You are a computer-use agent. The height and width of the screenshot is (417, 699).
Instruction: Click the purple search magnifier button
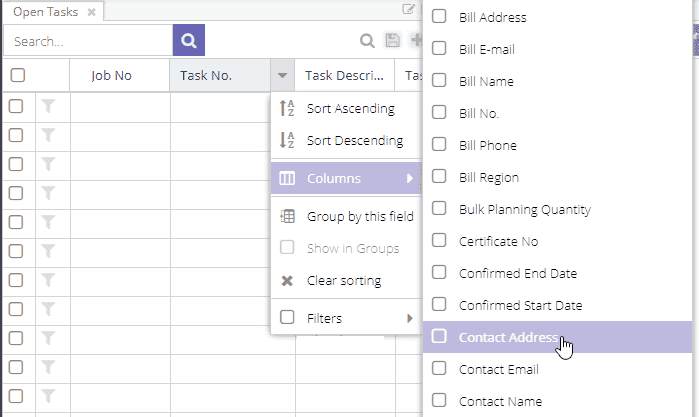point(189,40)
